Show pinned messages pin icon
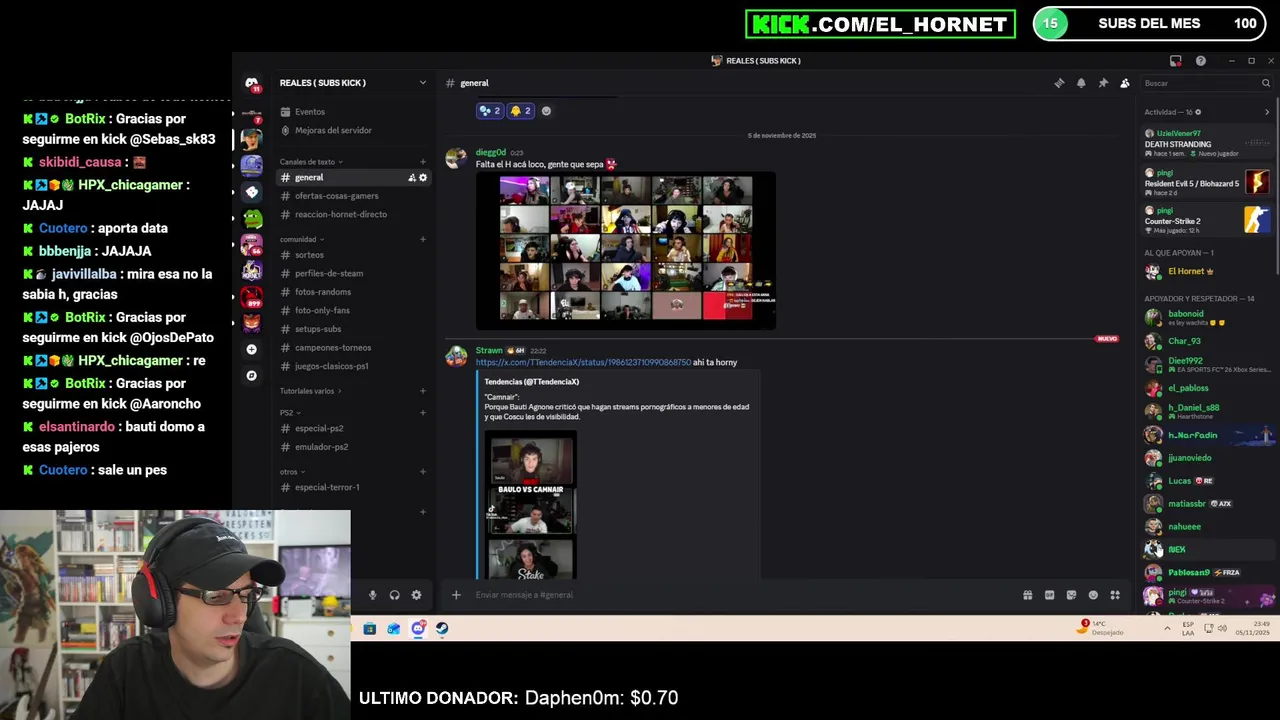This screenshot has width=1280, height=720. pos(1103,83)
